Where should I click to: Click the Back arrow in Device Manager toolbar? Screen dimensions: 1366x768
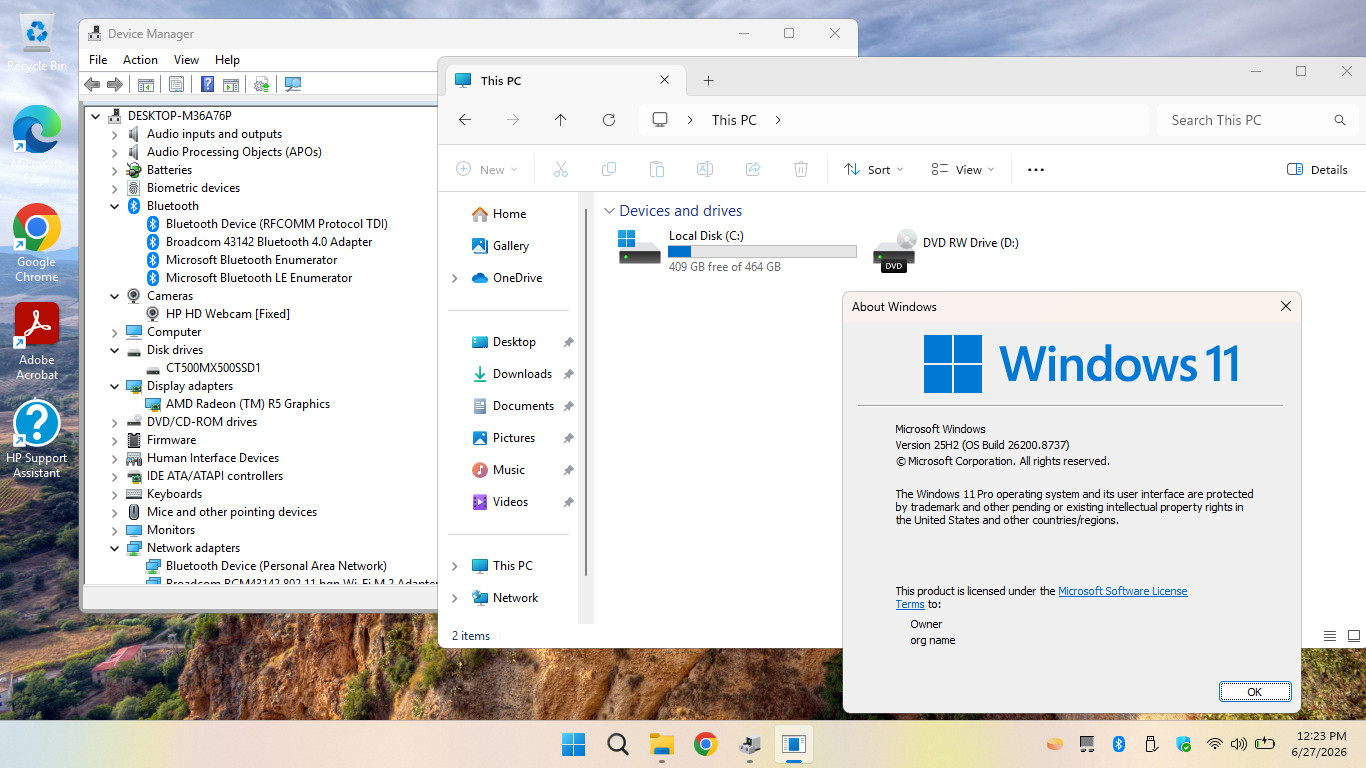pos(92,85)
